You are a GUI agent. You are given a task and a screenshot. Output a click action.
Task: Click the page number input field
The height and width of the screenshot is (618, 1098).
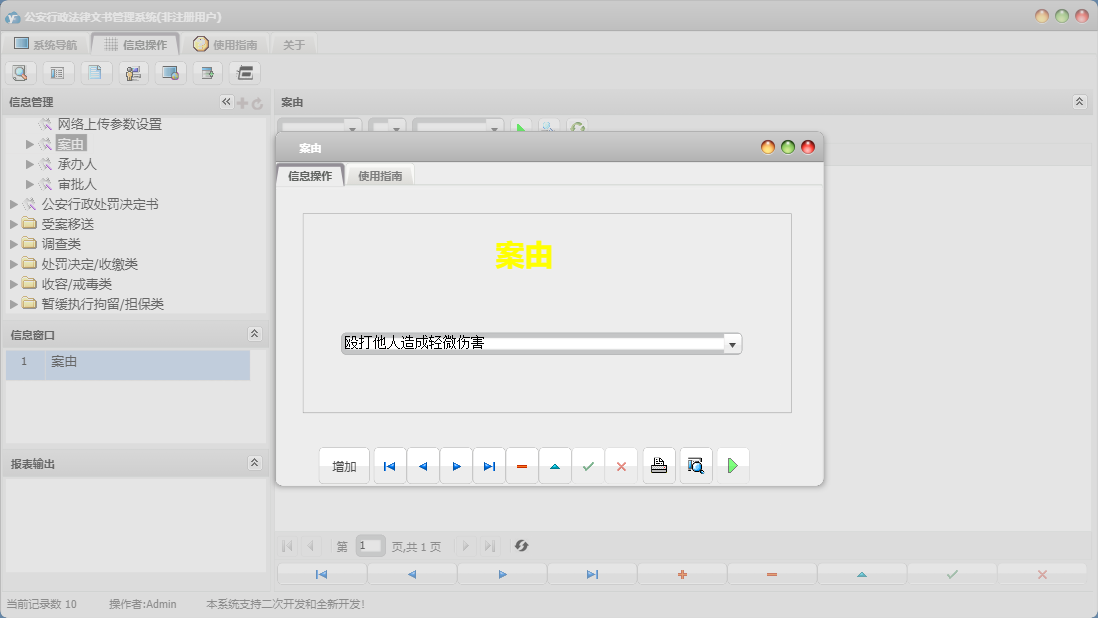(370, 546)
